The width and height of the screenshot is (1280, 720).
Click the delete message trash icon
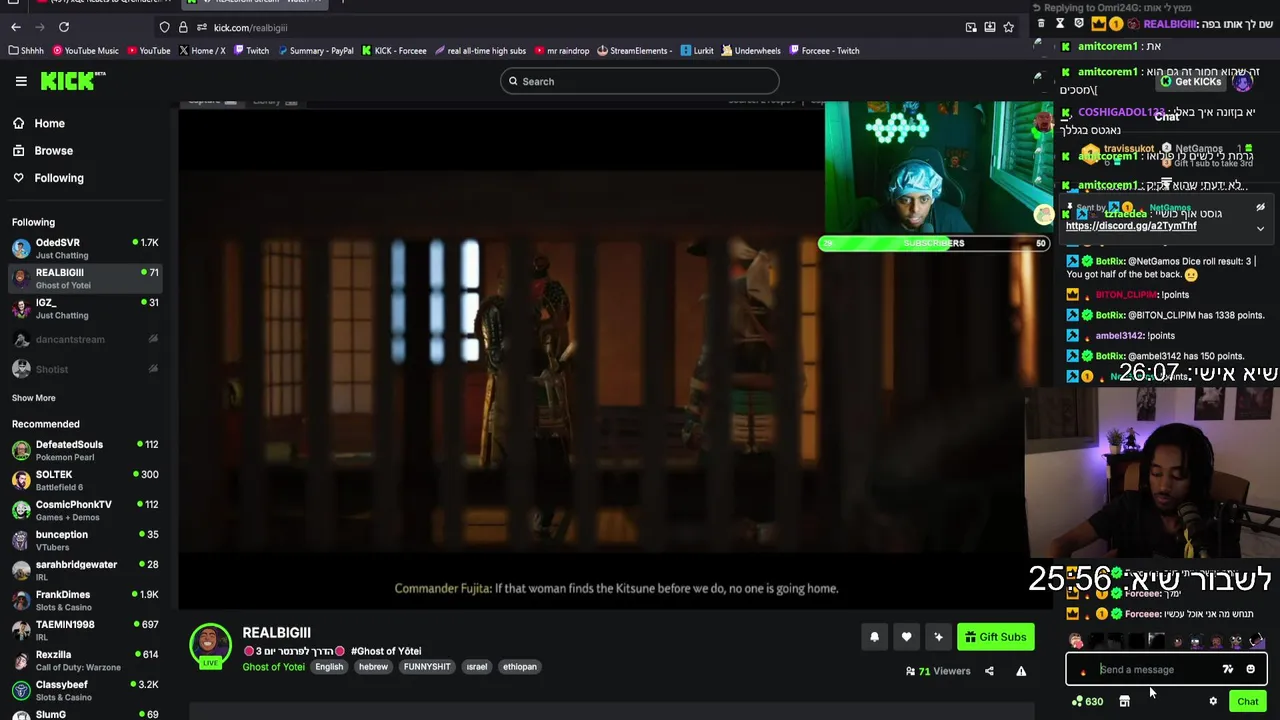point(1041,23)
